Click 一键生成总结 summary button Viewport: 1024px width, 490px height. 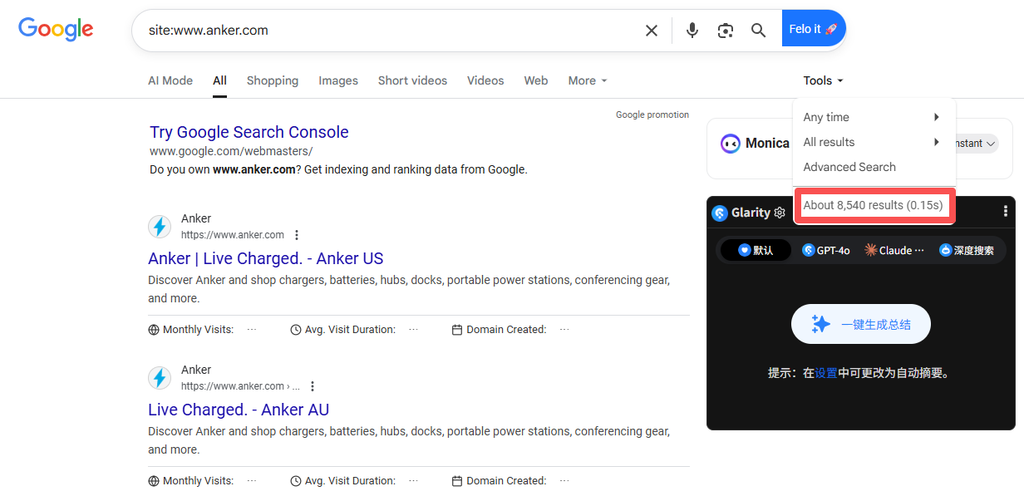tap(860, 324)
